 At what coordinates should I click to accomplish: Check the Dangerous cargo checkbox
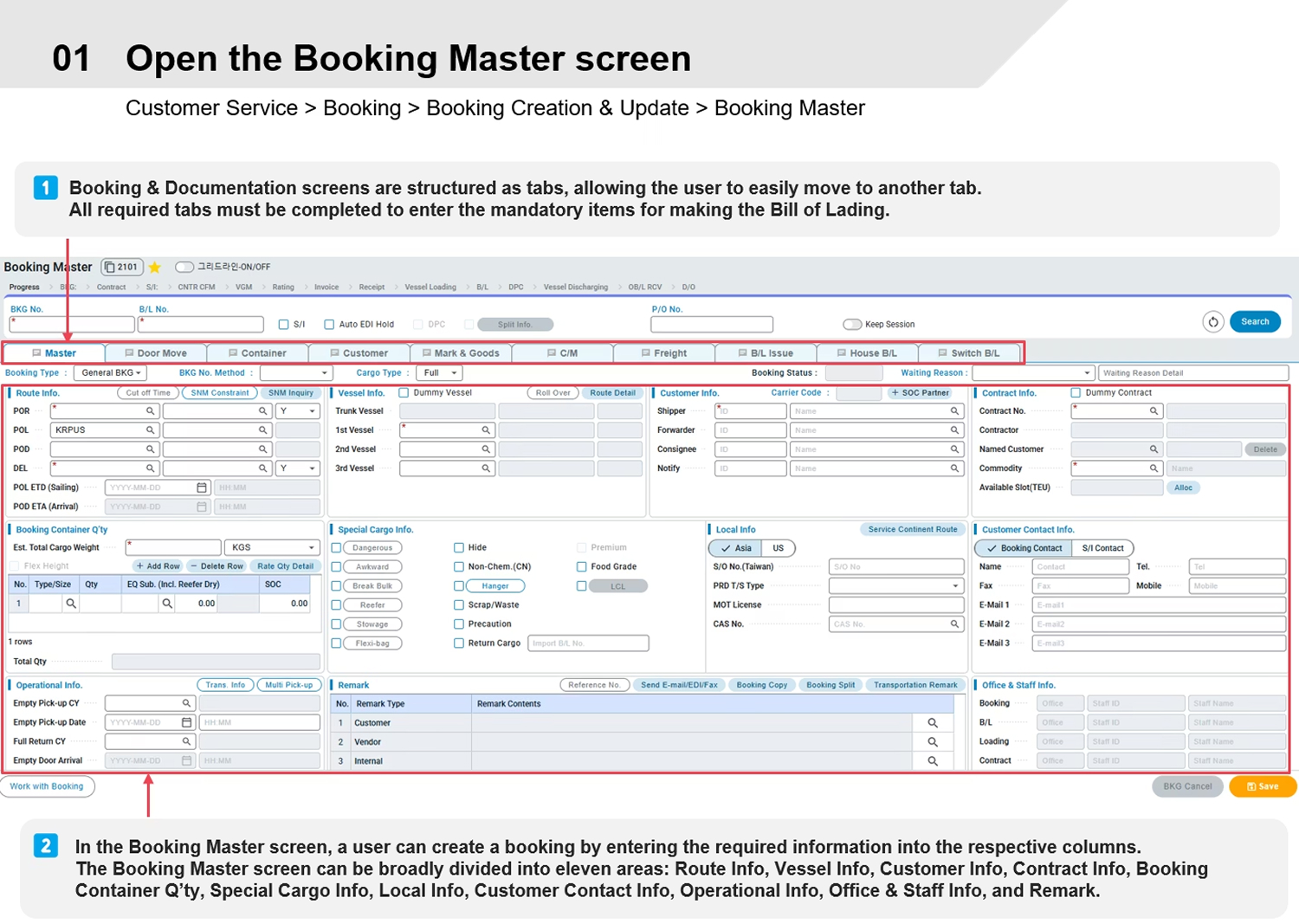click(x=337, y=548)
